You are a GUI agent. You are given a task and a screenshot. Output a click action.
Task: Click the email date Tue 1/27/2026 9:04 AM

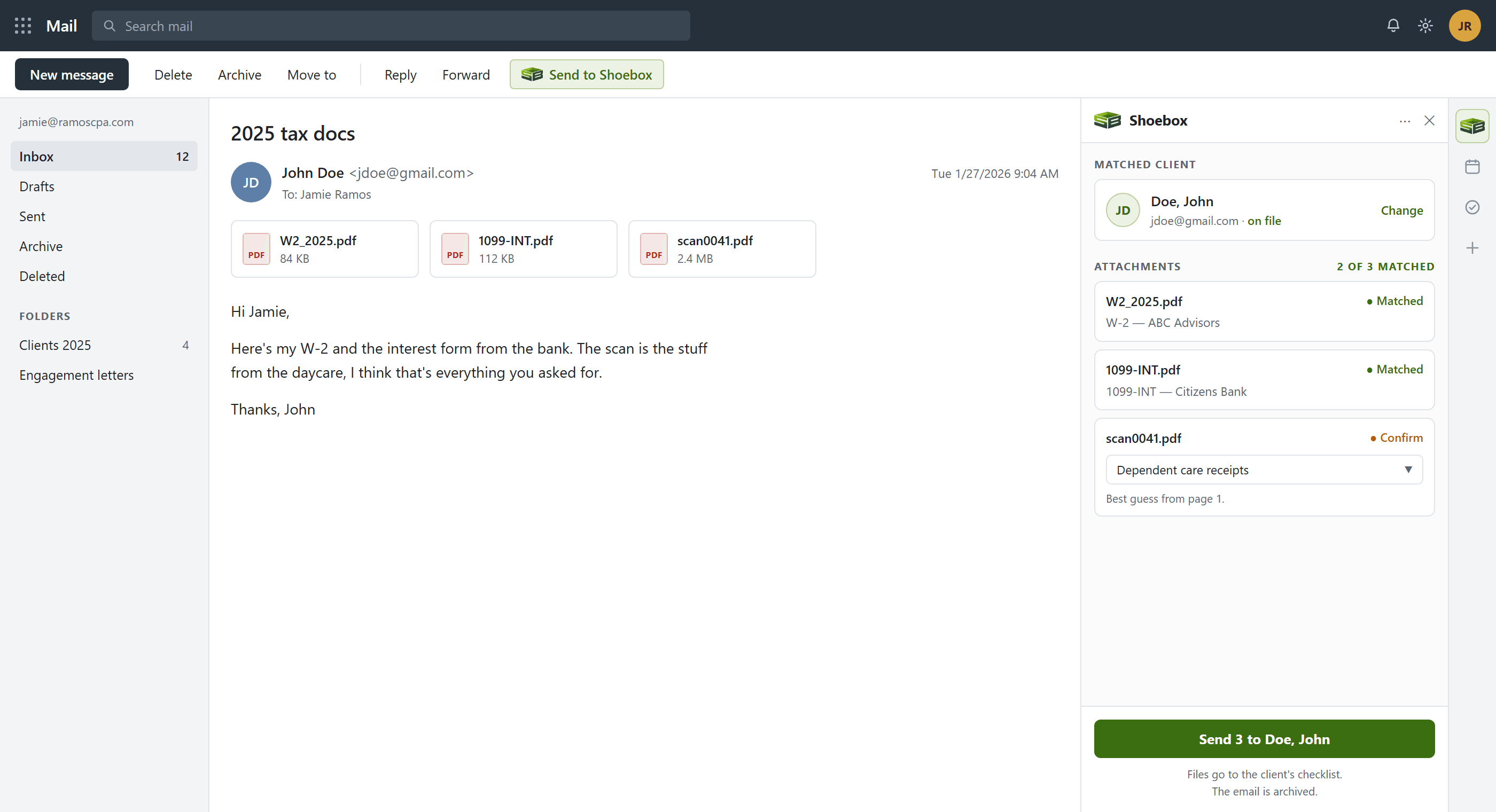point(994,174)
